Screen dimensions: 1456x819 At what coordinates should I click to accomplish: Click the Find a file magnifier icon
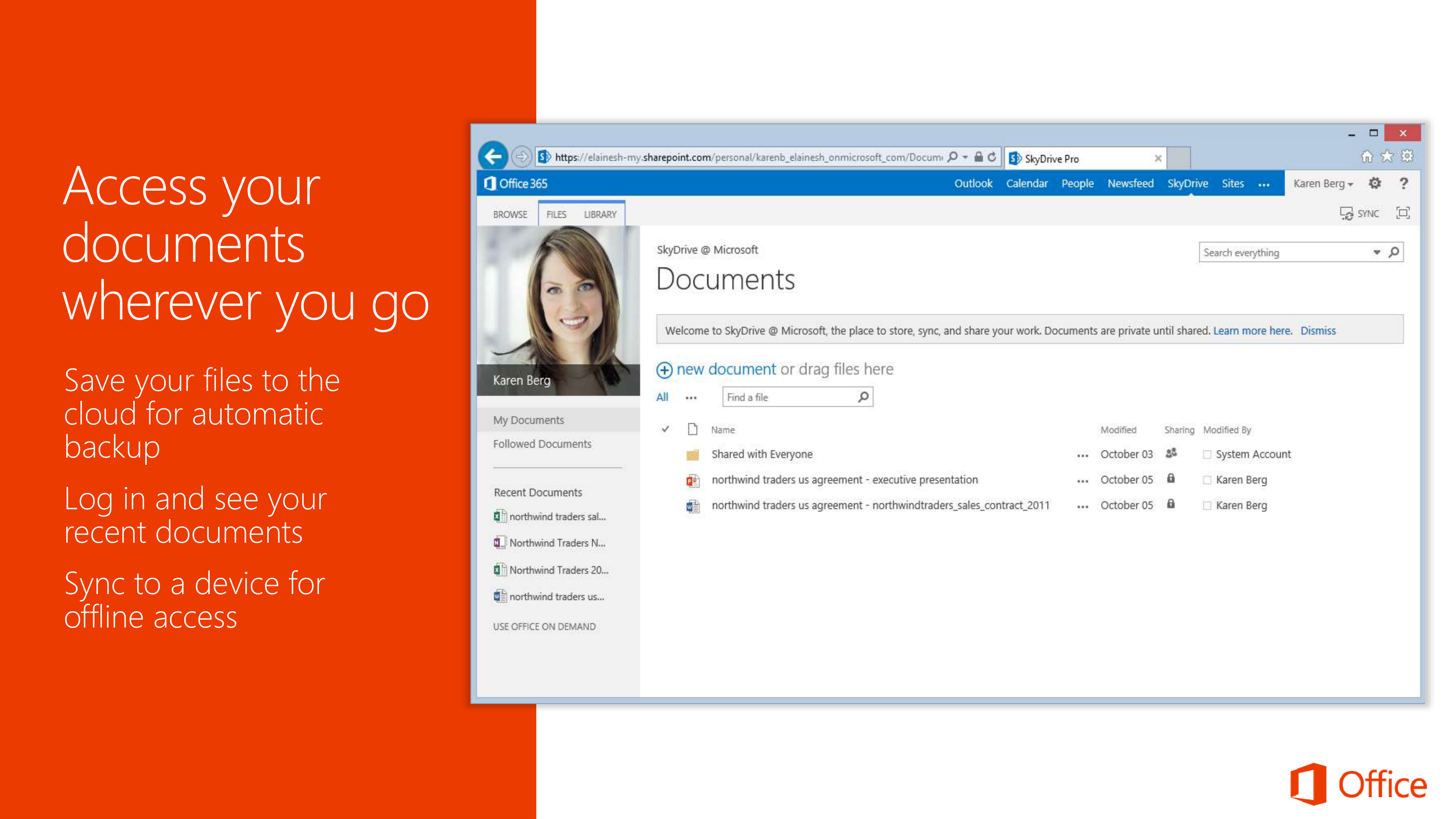[x=863, y=397]
